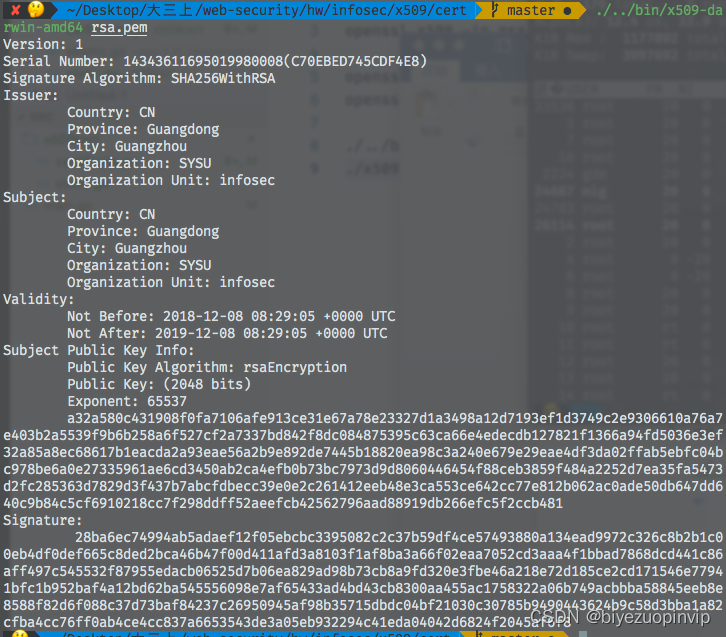Click the modulus line starting c978be6a
The image size is (726, 637).
click(x=363, y=469)
